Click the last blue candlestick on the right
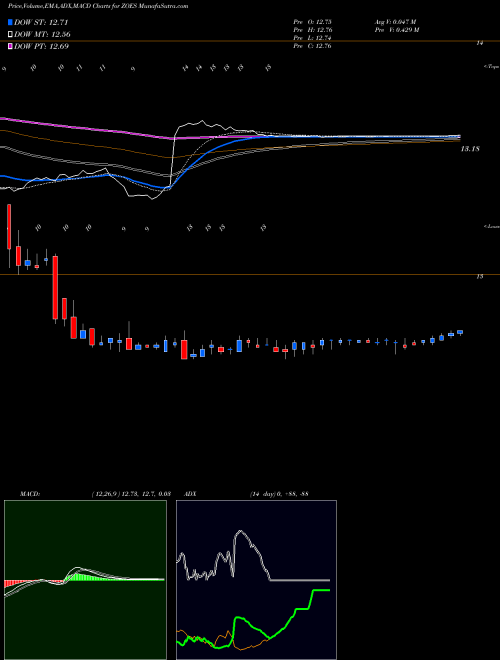The image size is (500, 660). click(460, 333)
